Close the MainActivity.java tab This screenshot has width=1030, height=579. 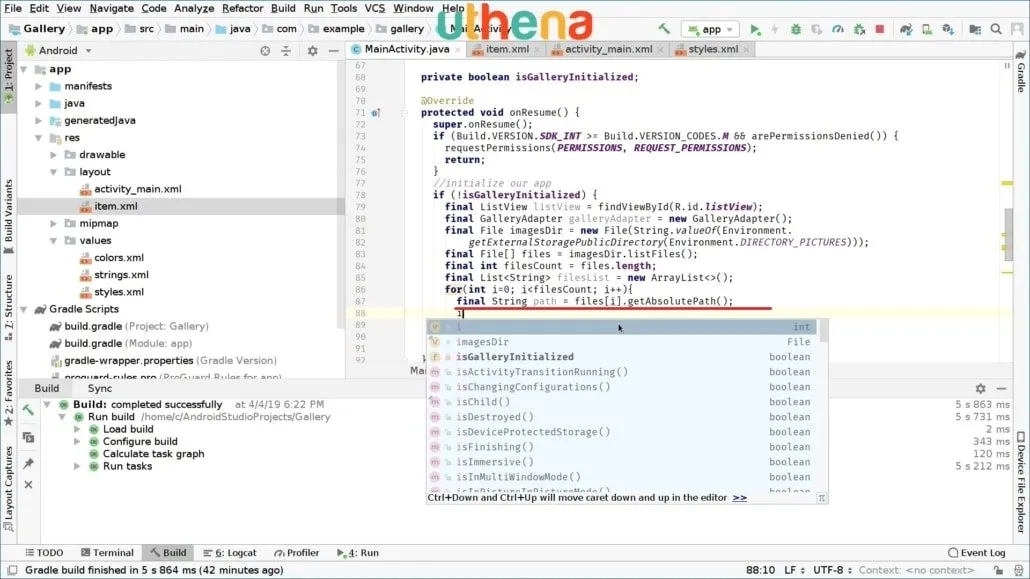point(458,50)
